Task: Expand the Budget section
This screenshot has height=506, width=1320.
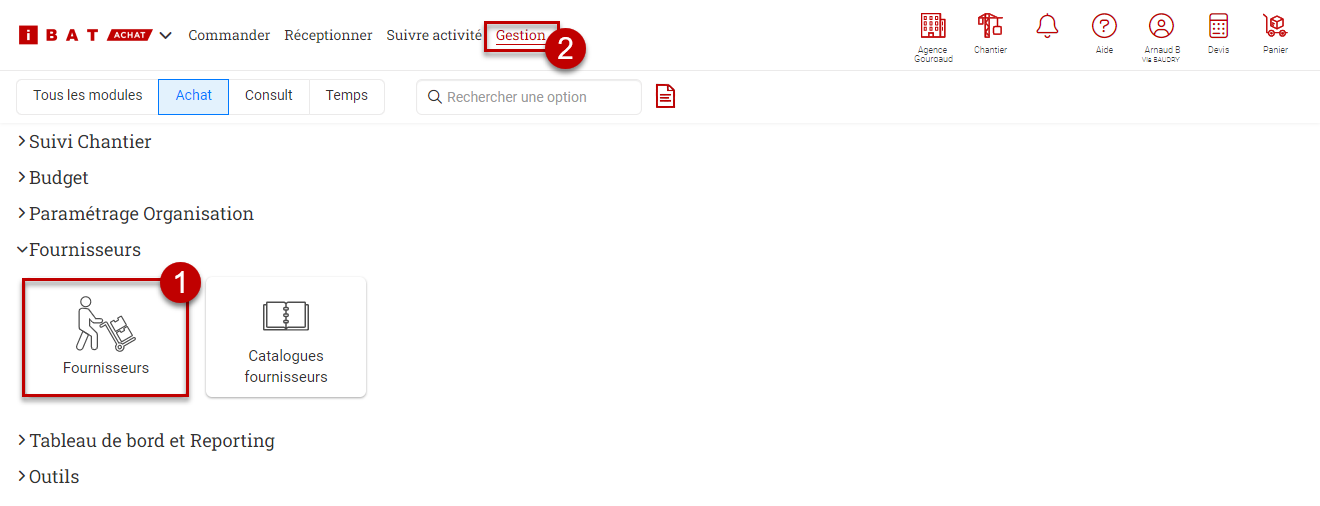Action: (53, 178)
